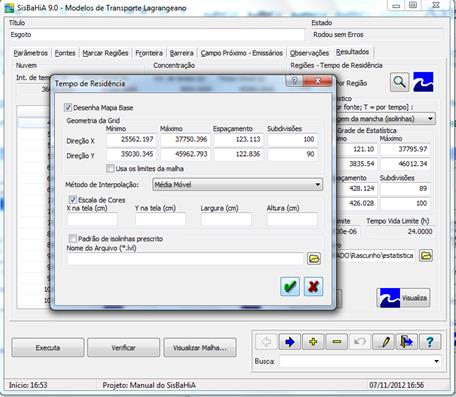Click value 37795.97 in main window
The height and width of the screenshot is (397, 456).
point(405,149)
